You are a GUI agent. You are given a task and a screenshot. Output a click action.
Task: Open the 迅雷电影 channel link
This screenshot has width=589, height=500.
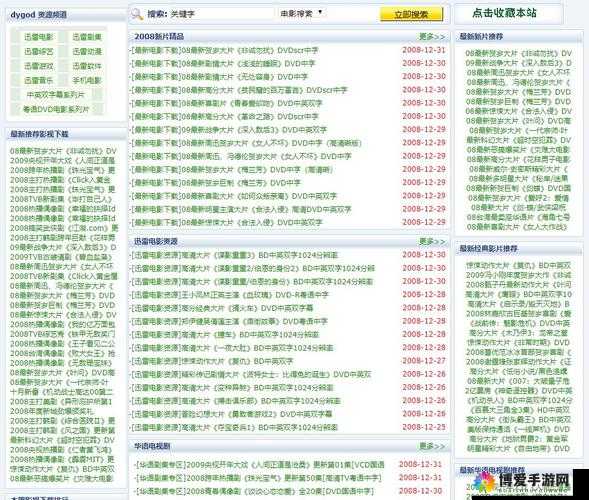(39, 37)
